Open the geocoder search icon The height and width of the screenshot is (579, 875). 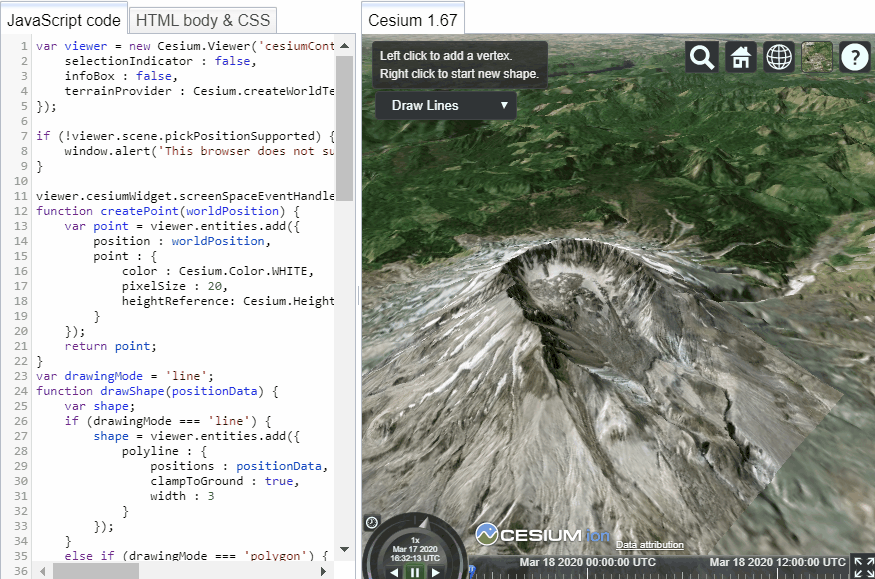click(701, 57)
